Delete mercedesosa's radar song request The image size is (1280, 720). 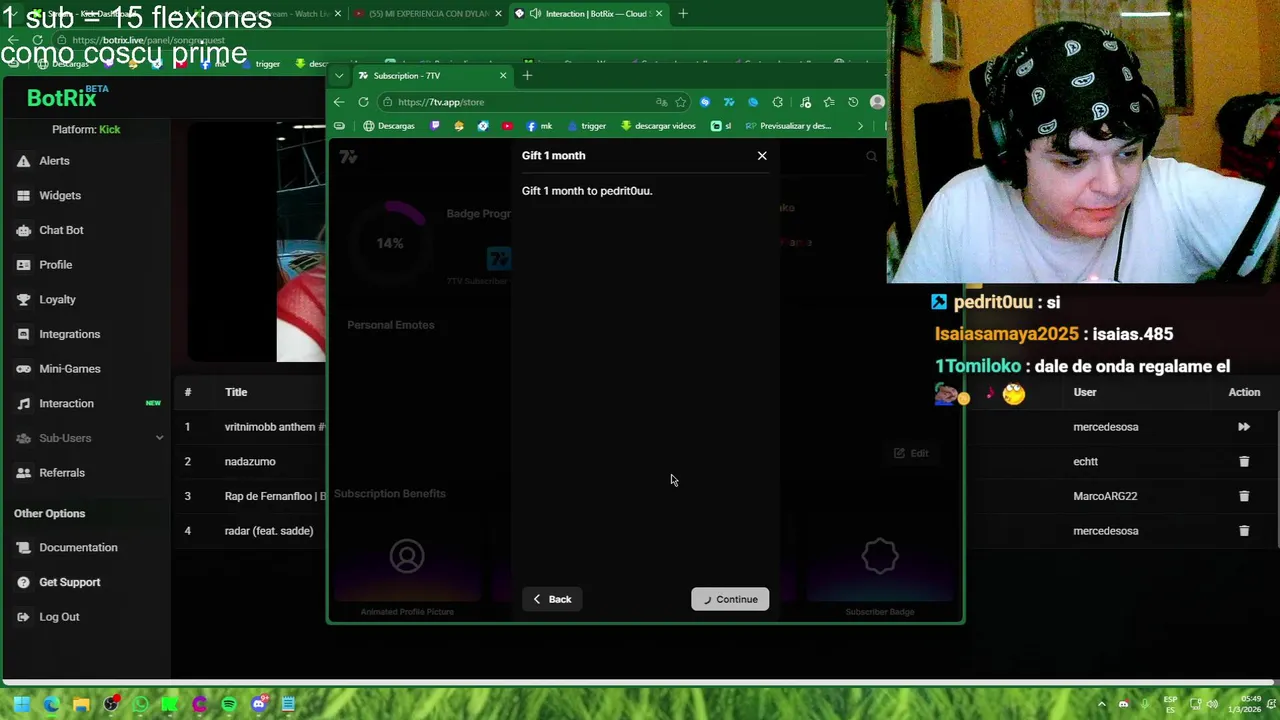pos(1244,531)
